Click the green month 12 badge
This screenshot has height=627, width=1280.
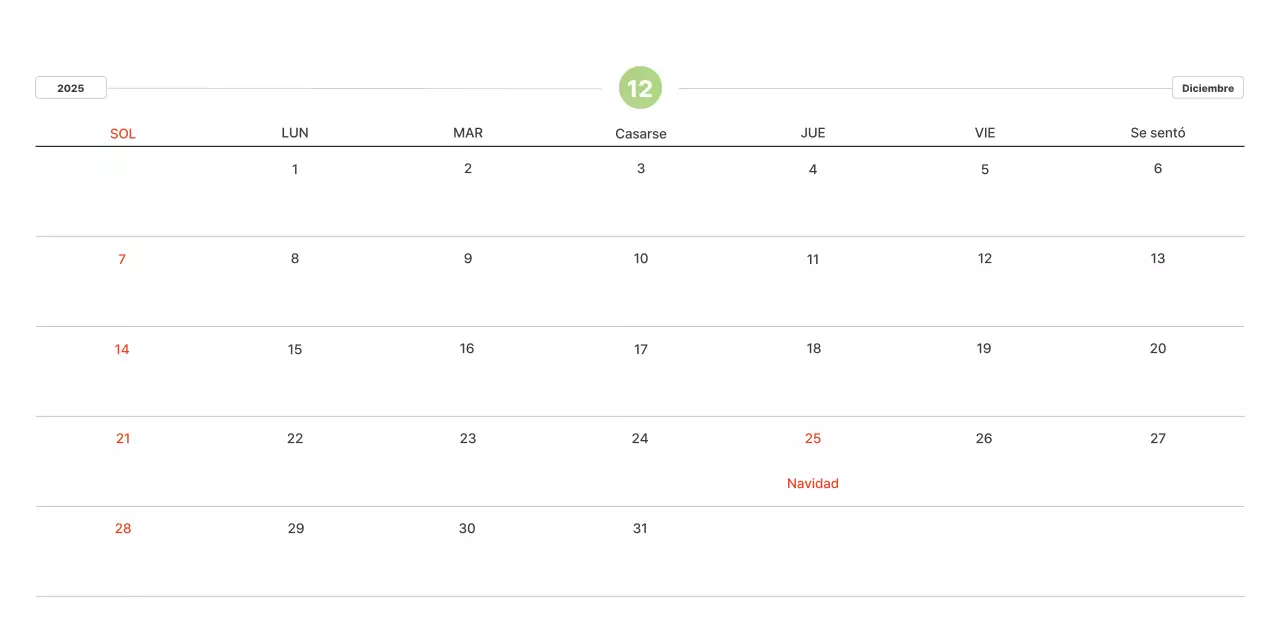pyautogui.click(x=640, y=88)
